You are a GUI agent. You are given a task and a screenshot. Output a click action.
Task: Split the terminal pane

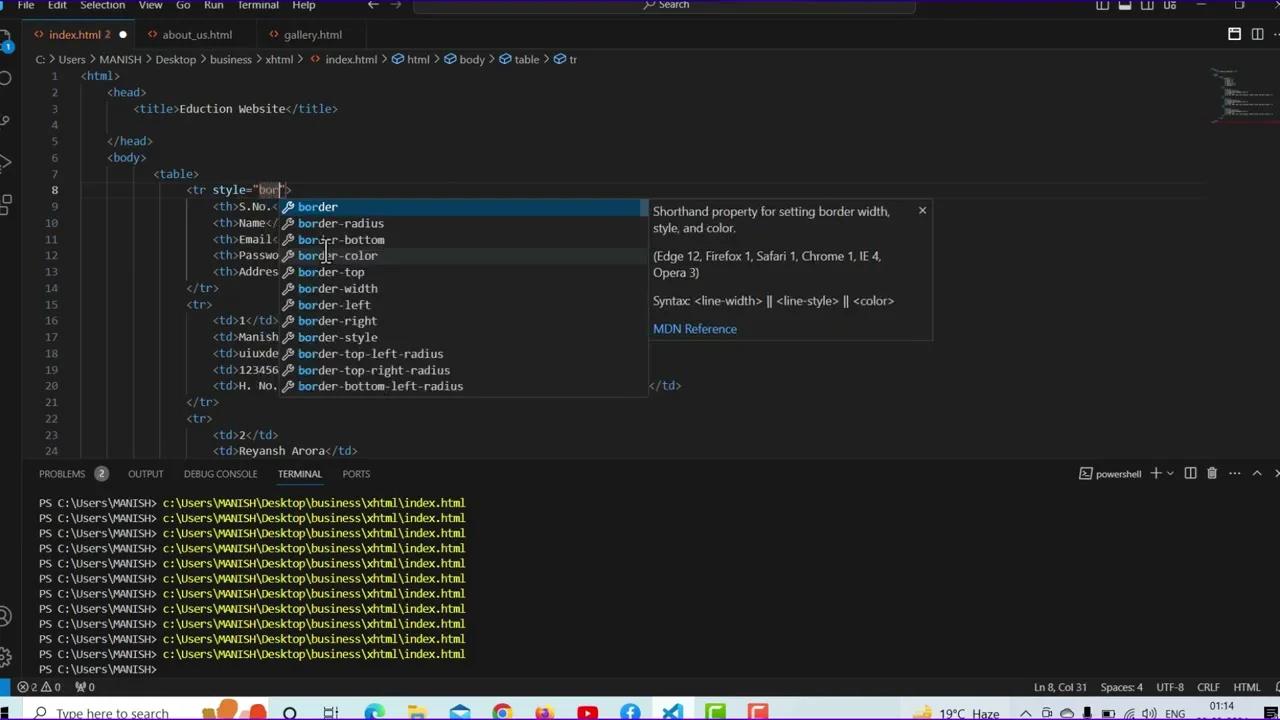1190,474
